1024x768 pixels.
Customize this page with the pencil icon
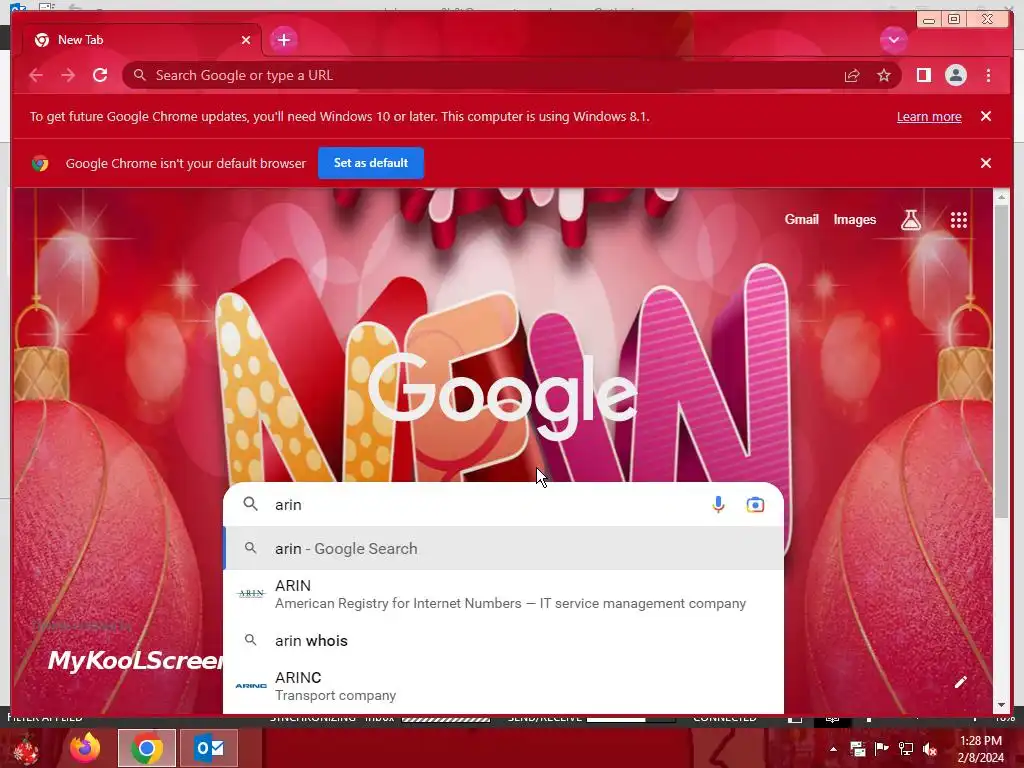pos(960,682)
